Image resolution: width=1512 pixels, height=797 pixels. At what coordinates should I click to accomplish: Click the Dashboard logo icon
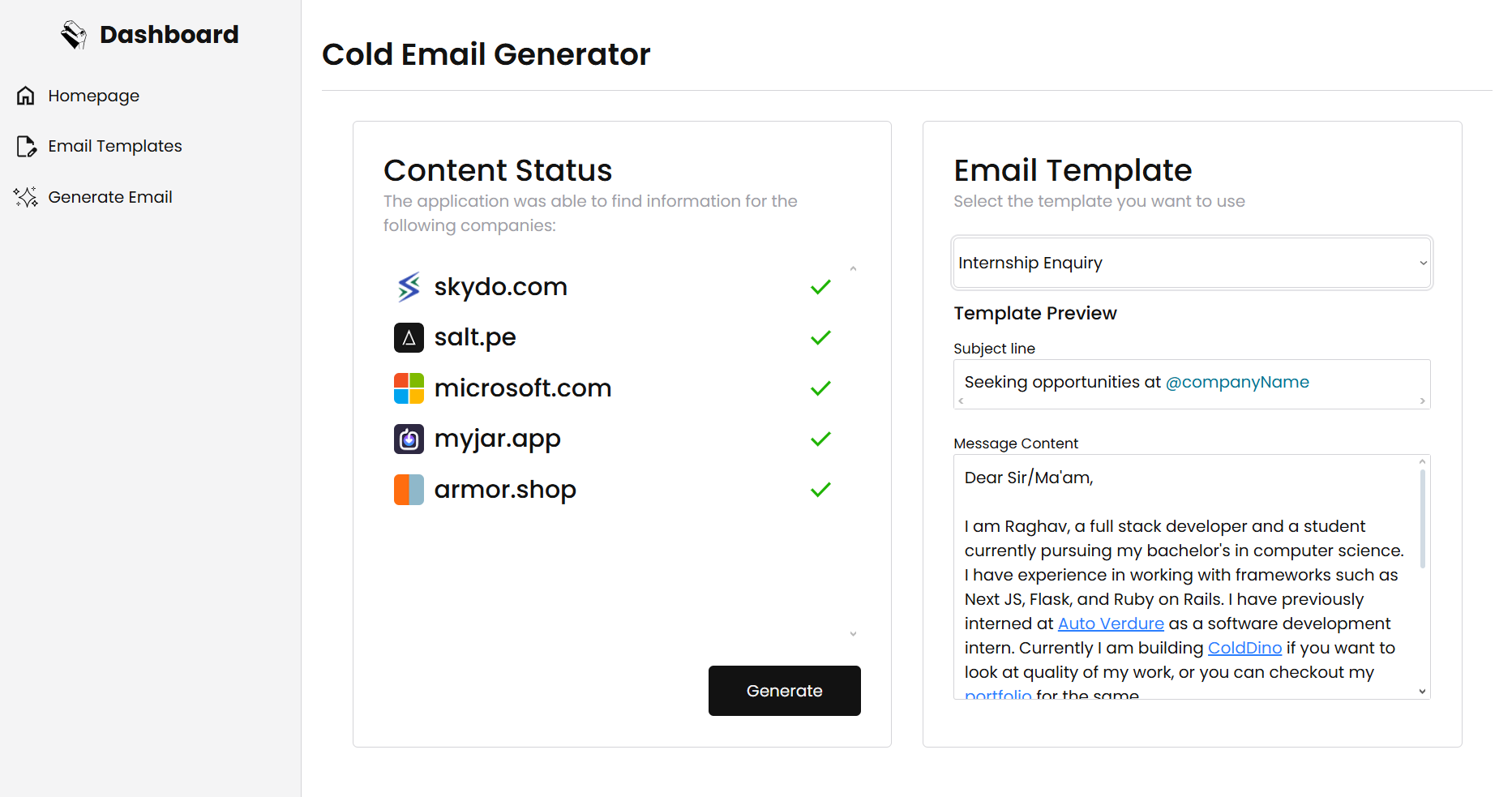point(74,35)
